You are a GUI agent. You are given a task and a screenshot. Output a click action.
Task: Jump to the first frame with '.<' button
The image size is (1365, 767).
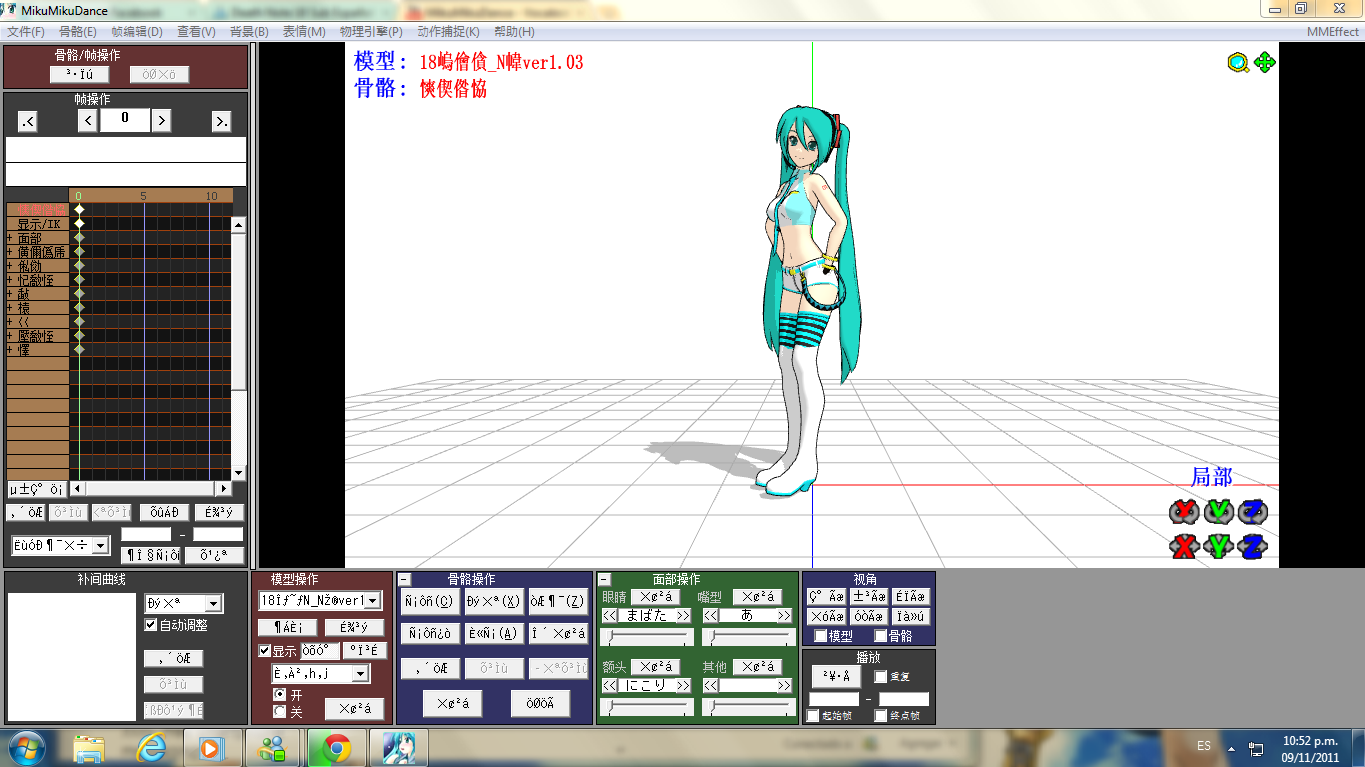(x=28, y=121)
